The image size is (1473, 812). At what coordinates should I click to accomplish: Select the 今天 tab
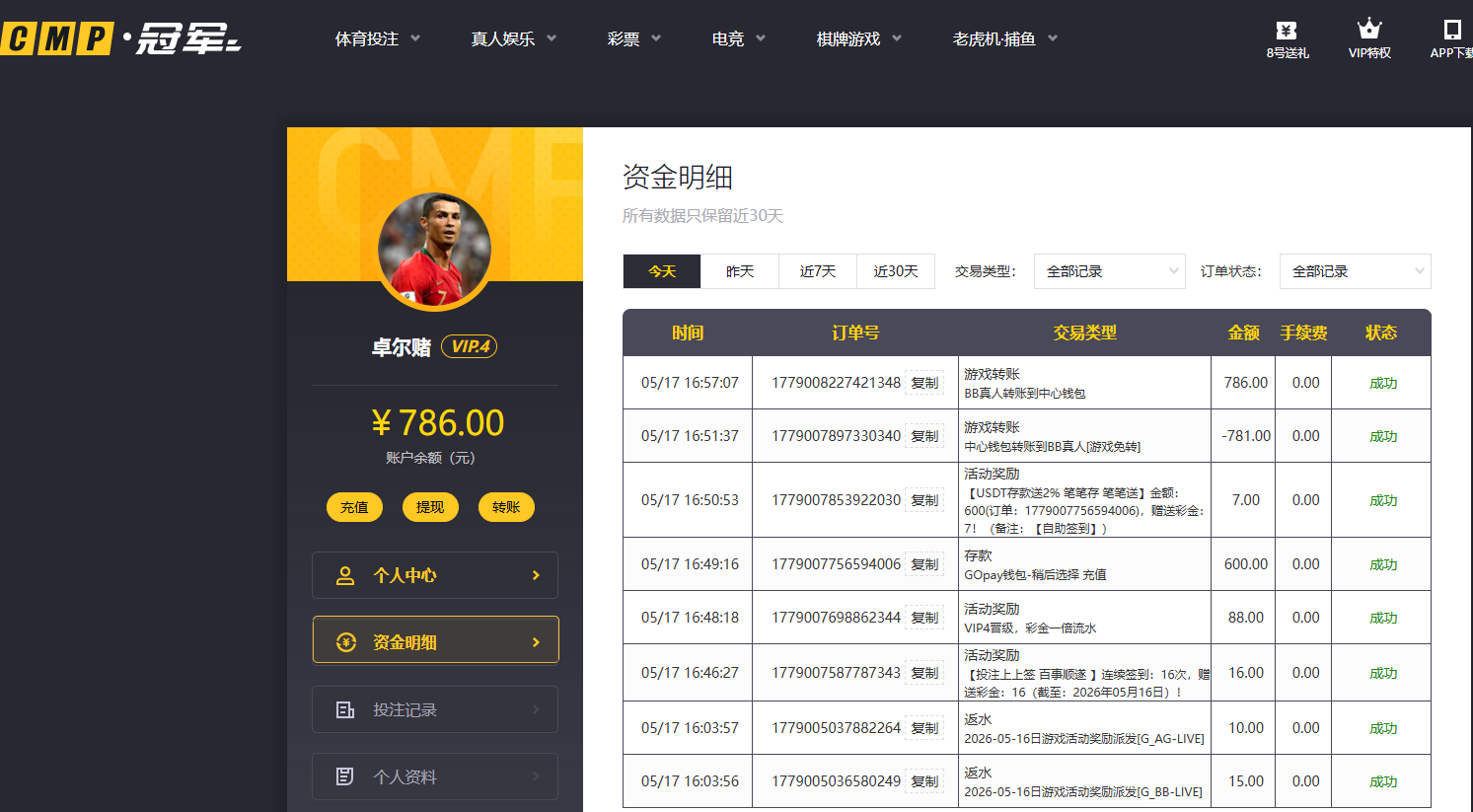tap(662, 271)
